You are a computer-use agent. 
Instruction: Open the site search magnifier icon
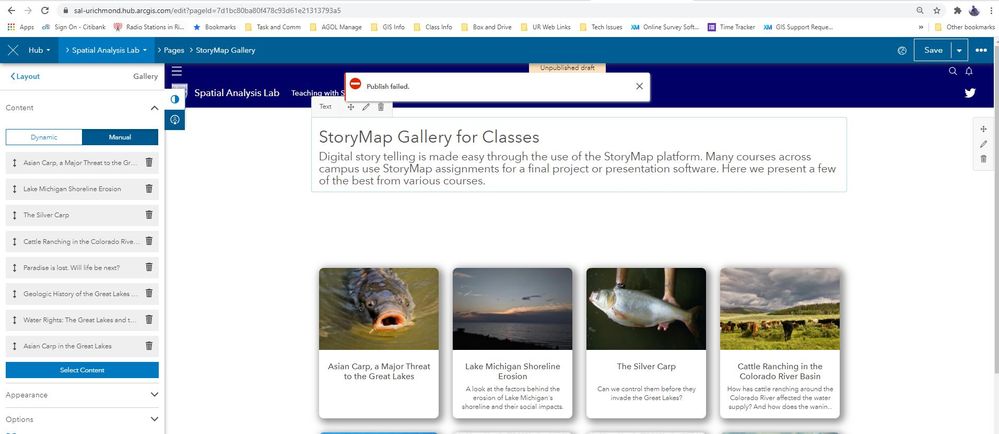(953, 71)
